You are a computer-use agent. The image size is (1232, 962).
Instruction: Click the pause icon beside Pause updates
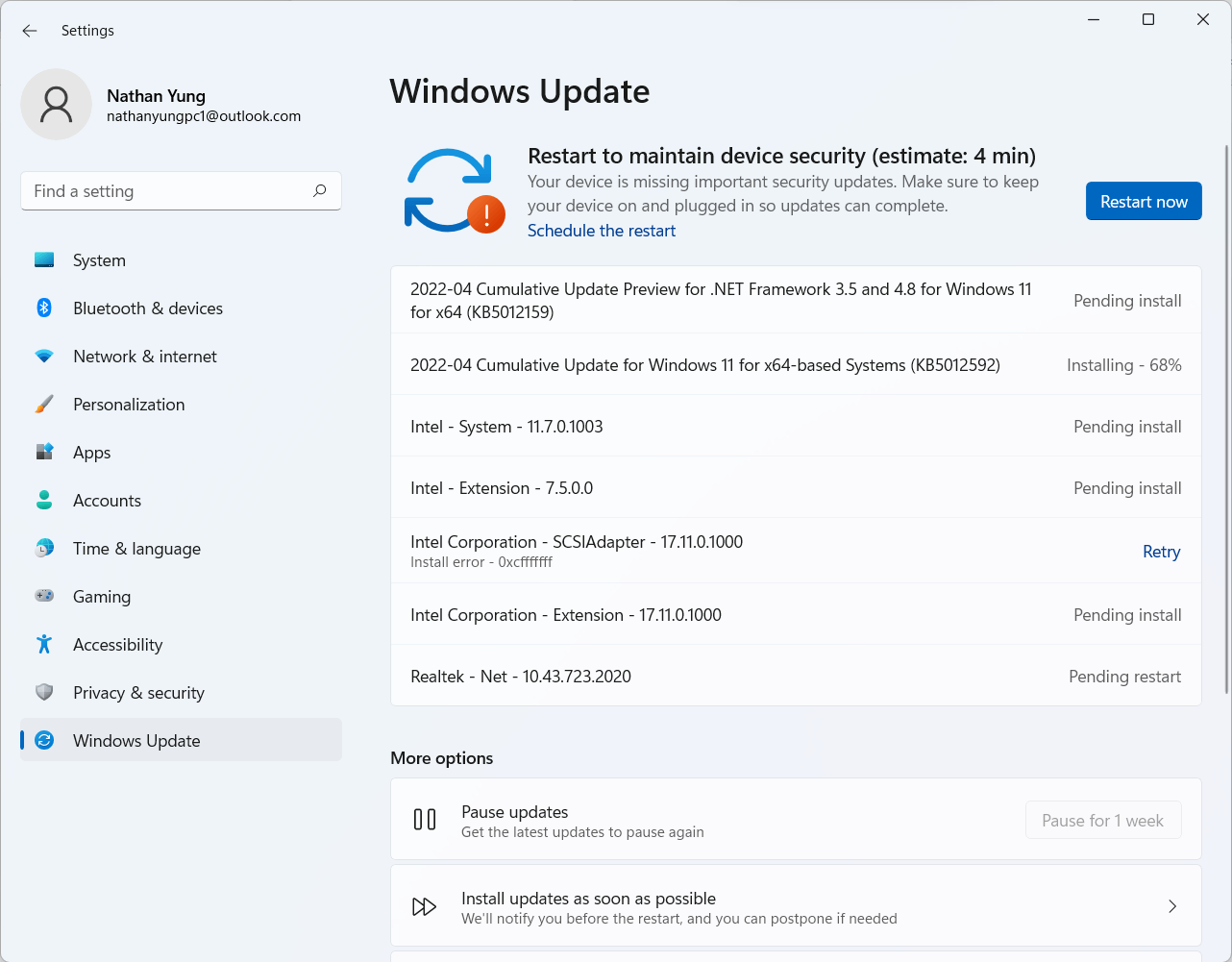tap(425, 820)
